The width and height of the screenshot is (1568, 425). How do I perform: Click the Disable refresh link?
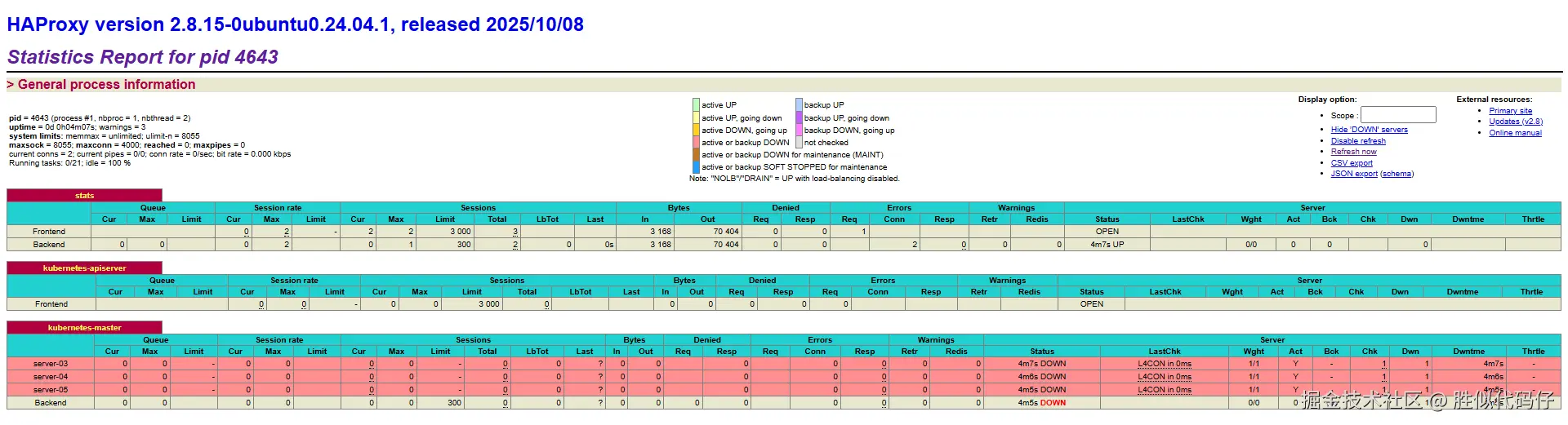coord(1358,141)
